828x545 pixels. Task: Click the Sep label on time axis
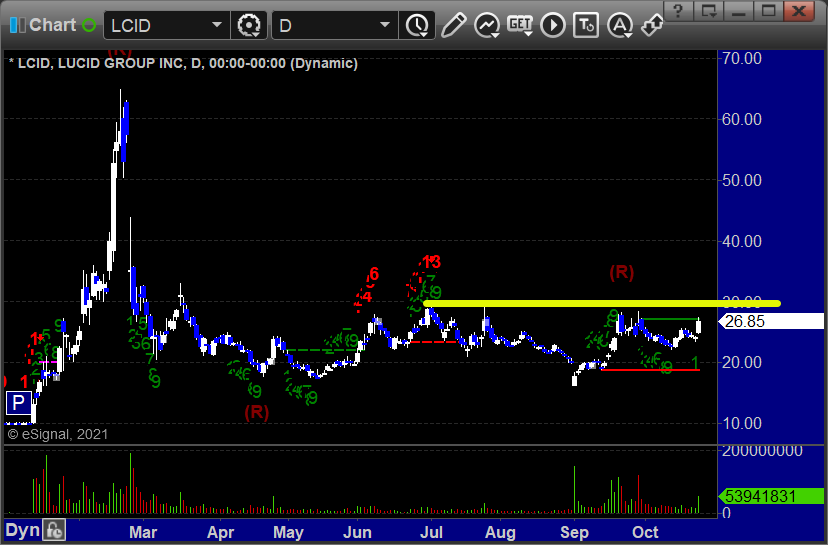[574, 532]
